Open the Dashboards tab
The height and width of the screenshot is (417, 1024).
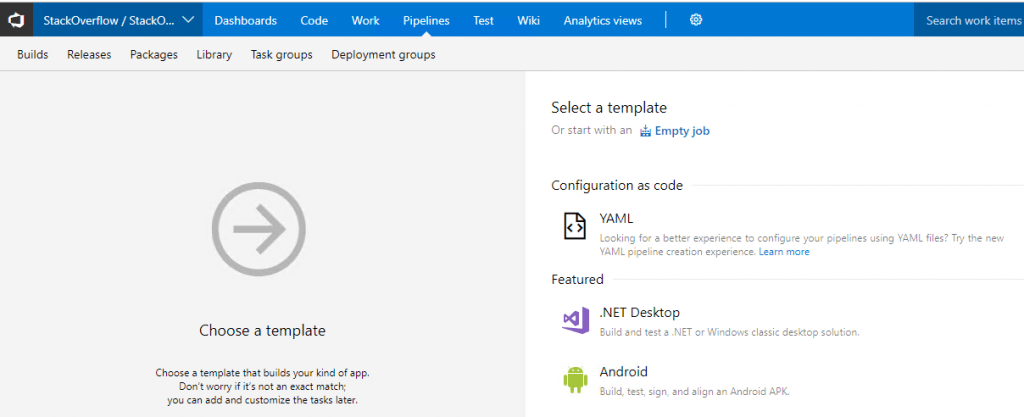coord(246,20)
